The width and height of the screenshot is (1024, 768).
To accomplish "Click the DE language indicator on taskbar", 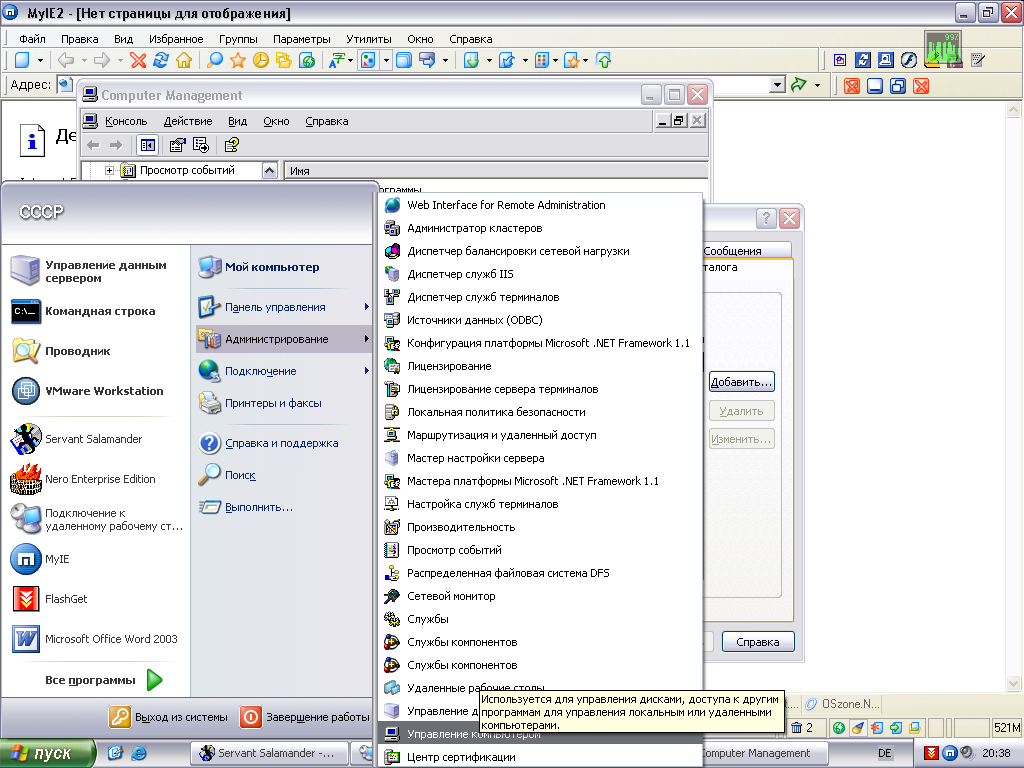I will (884, 753).
